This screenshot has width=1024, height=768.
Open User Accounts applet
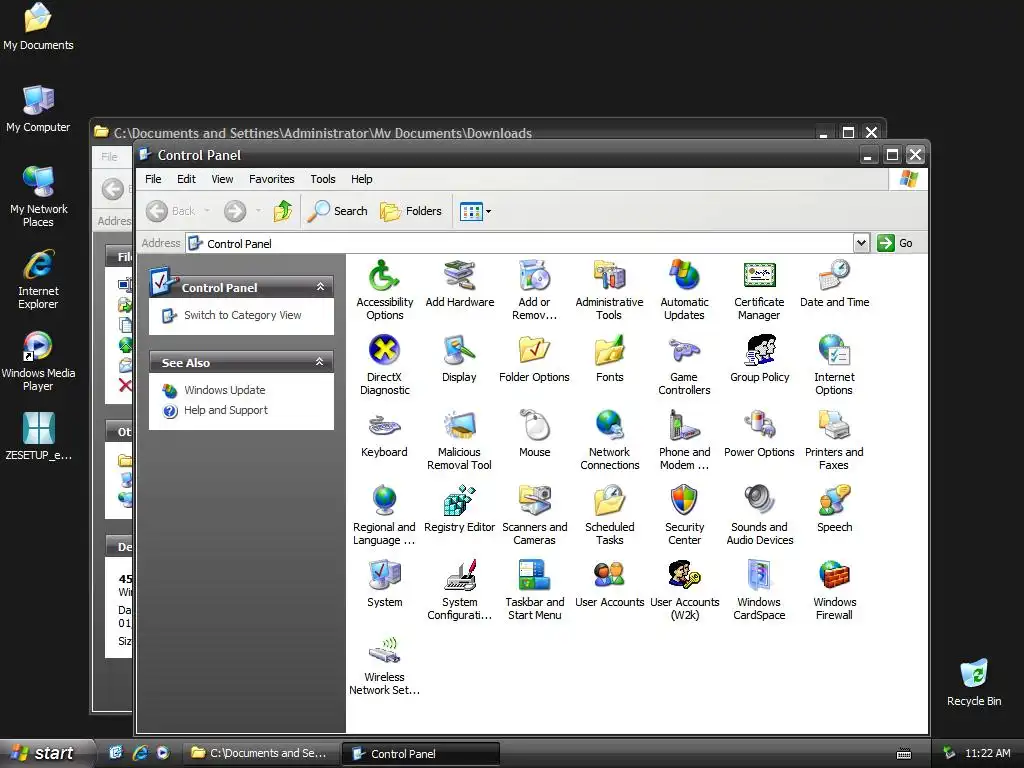click(x=609, y=584)
